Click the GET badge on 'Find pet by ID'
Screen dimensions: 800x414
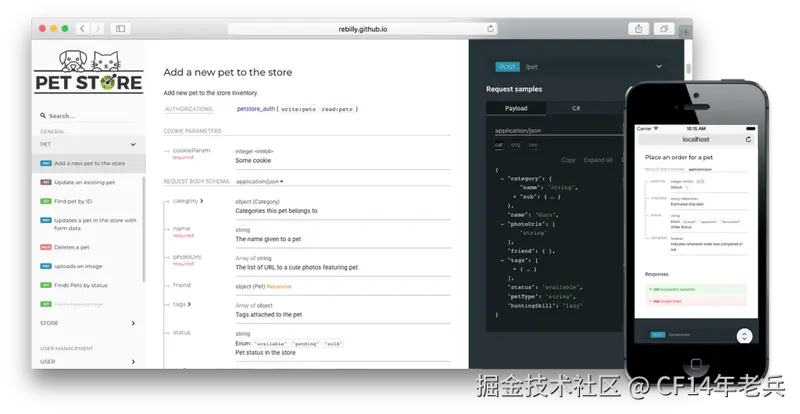46,201
